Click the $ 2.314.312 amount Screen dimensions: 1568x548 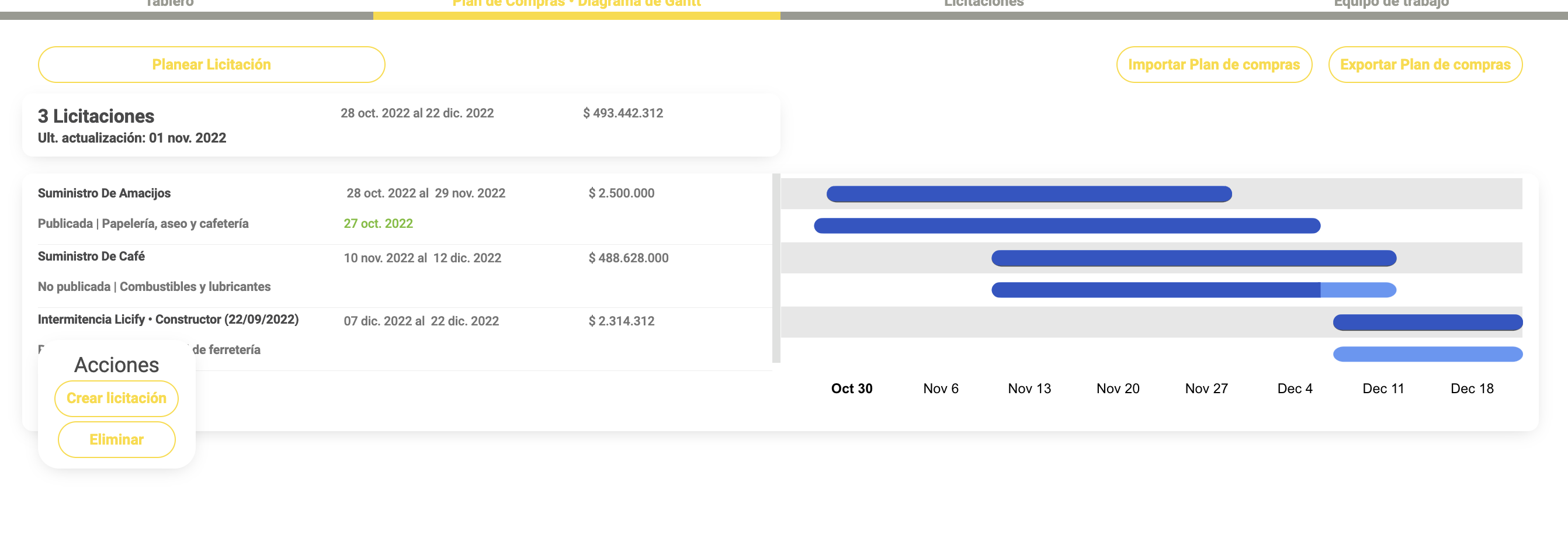click(622, 321)
